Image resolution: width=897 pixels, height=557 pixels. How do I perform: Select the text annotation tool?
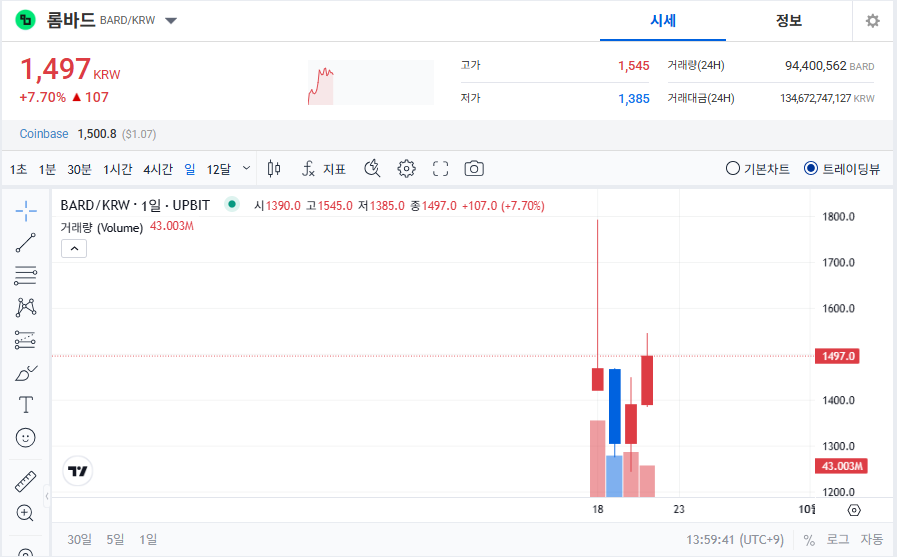[x=26, y=405]
